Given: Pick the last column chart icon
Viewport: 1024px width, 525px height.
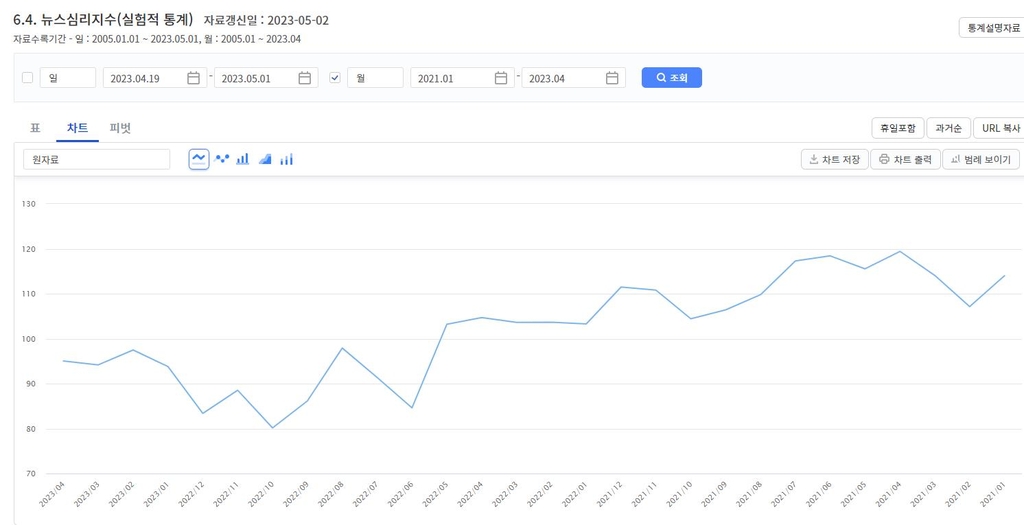Looking at the screenshot, I should pyautogui.click(x=287, y=159).
